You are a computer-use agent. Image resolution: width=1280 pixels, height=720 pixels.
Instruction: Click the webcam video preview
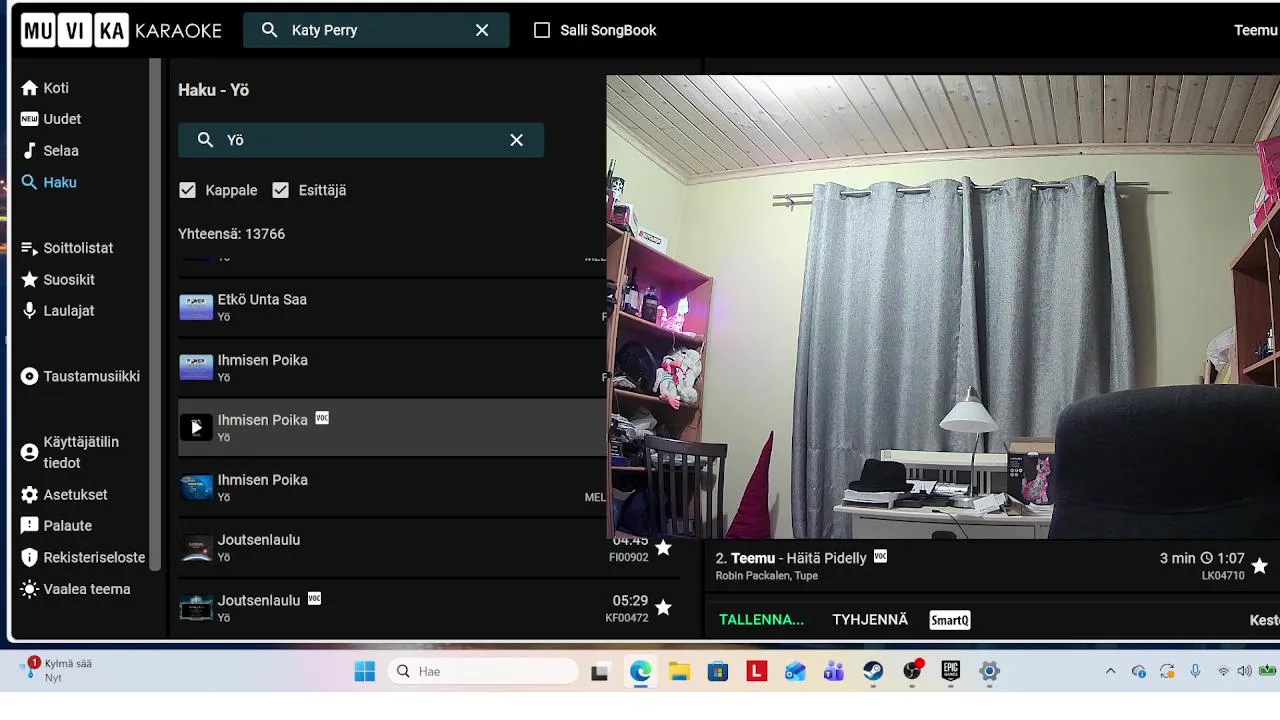(943, 307)
